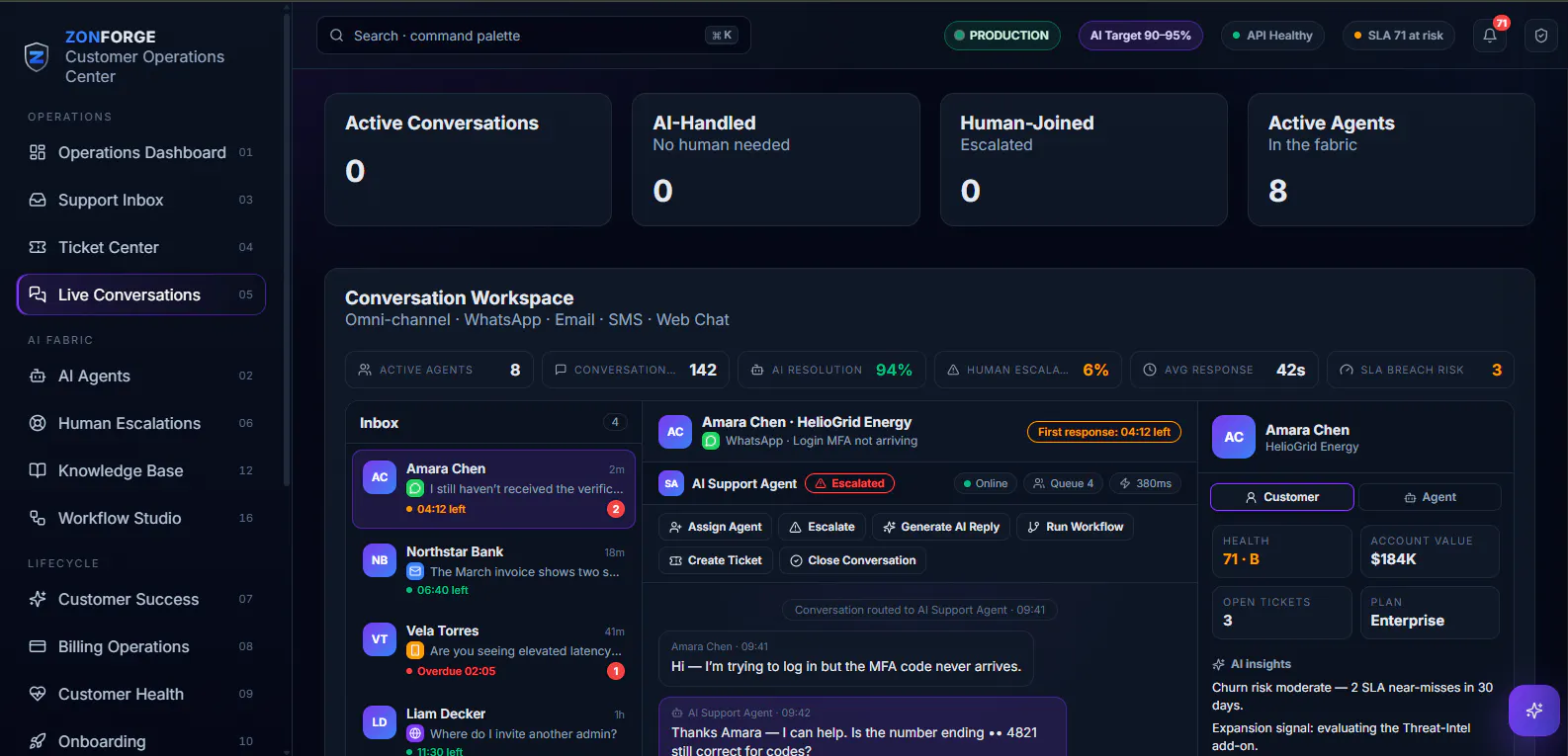Click the AI Resolution 94% metric
The width and height of the screenshot is (1568, 756).
pos(831,370)
